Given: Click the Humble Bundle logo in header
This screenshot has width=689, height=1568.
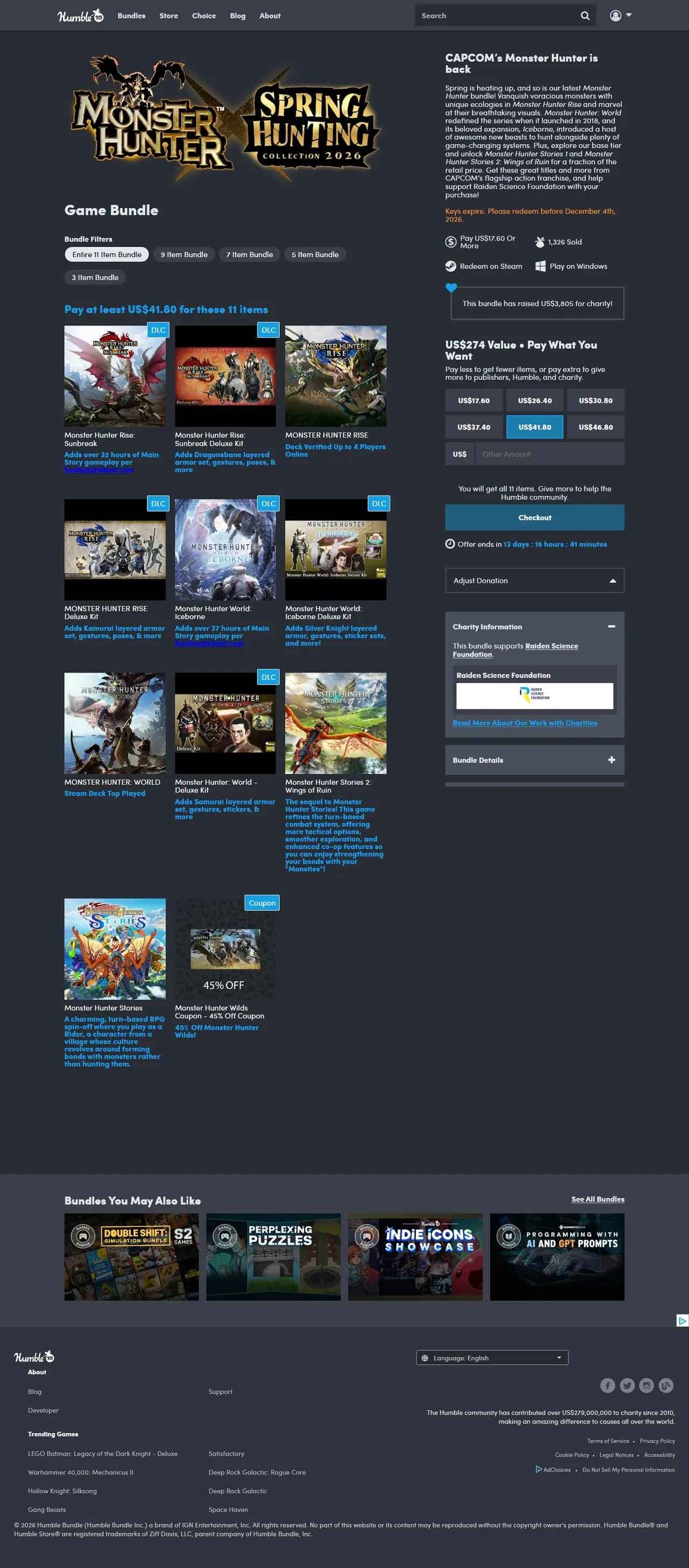Looking at the screenshot, I should click(80, 16).
